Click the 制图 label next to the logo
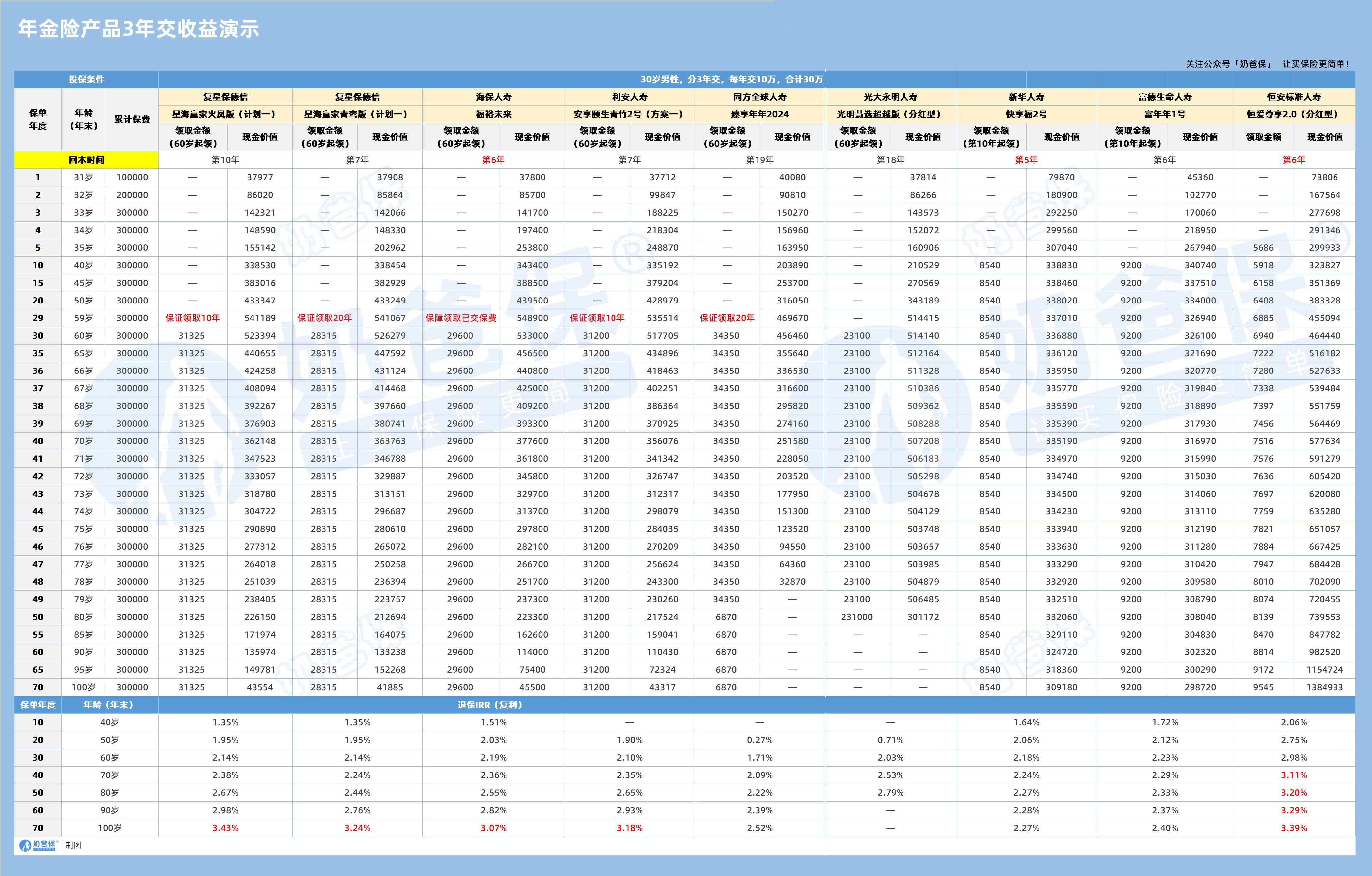1372x876 pixels. point(74,846)
